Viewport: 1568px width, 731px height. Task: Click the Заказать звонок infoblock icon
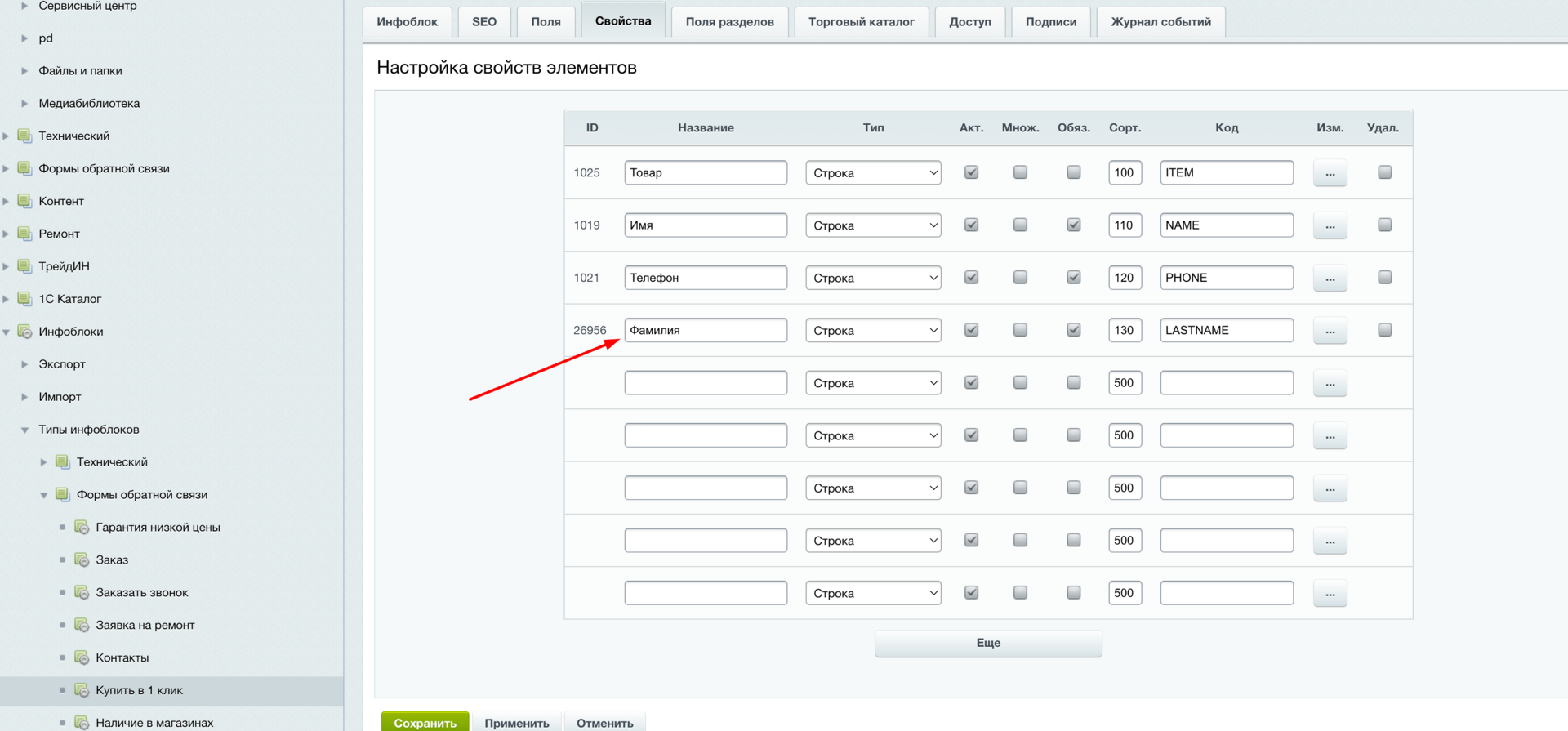(x=82, y=592)
